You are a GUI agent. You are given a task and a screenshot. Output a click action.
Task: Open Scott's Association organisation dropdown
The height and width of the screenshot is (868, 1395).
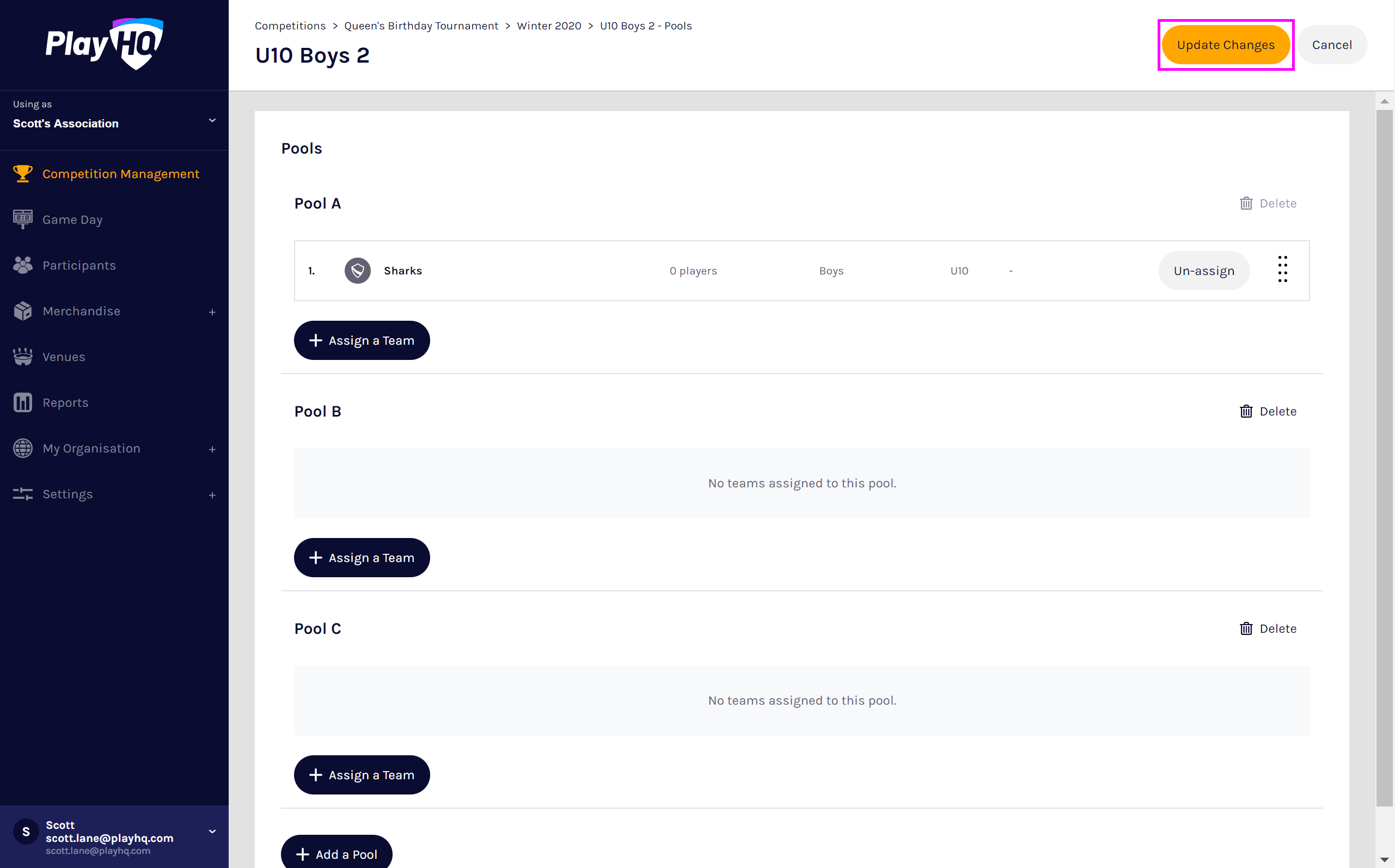[x=212, y=120]
